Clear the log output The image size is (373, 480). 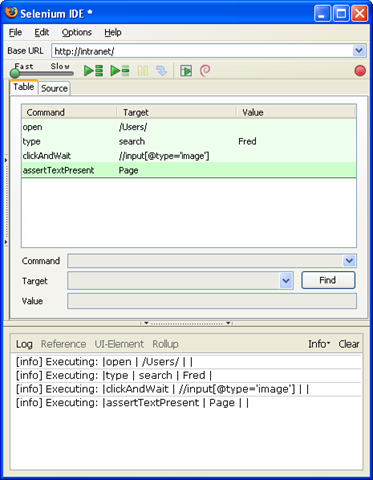point(349,344)
